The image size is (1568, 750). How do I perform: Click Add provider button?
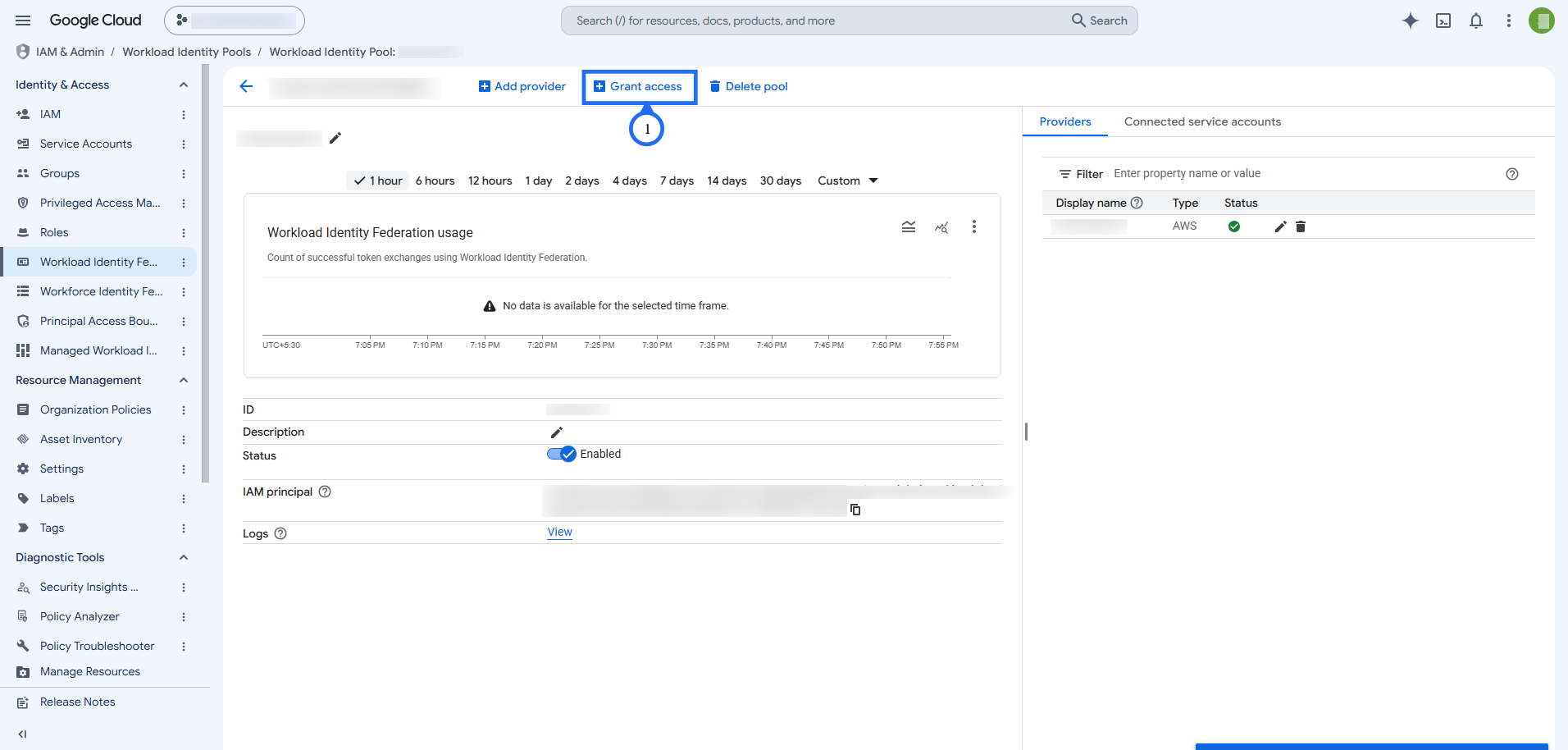[x=522, y=86]
